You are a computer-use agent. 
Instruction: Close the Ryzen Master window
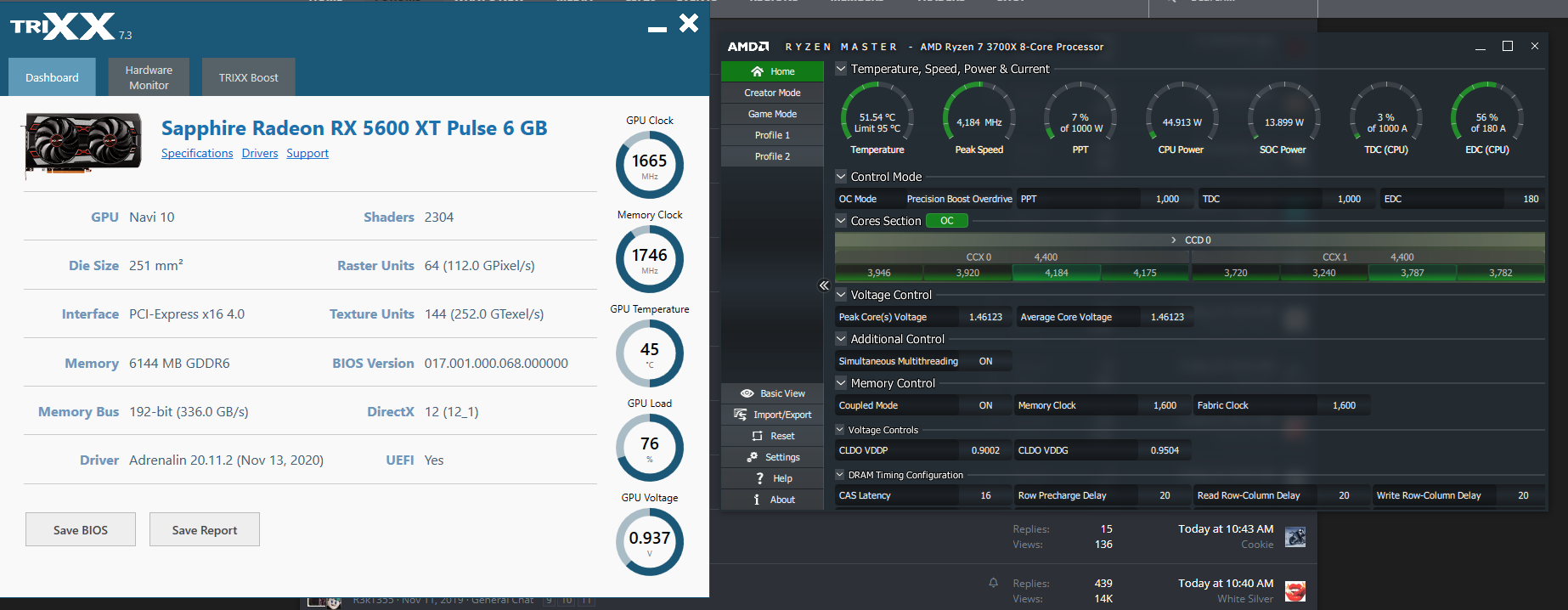point(1535,46)
